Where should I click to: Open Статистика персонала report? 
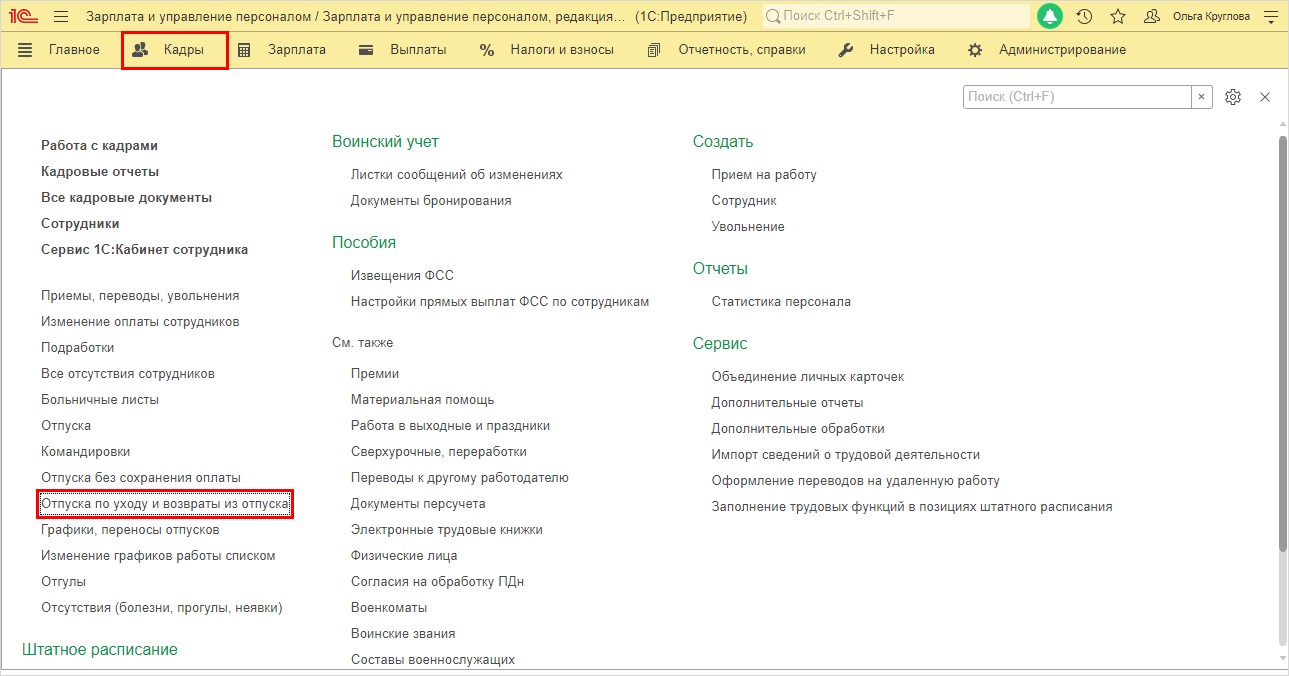781,302
